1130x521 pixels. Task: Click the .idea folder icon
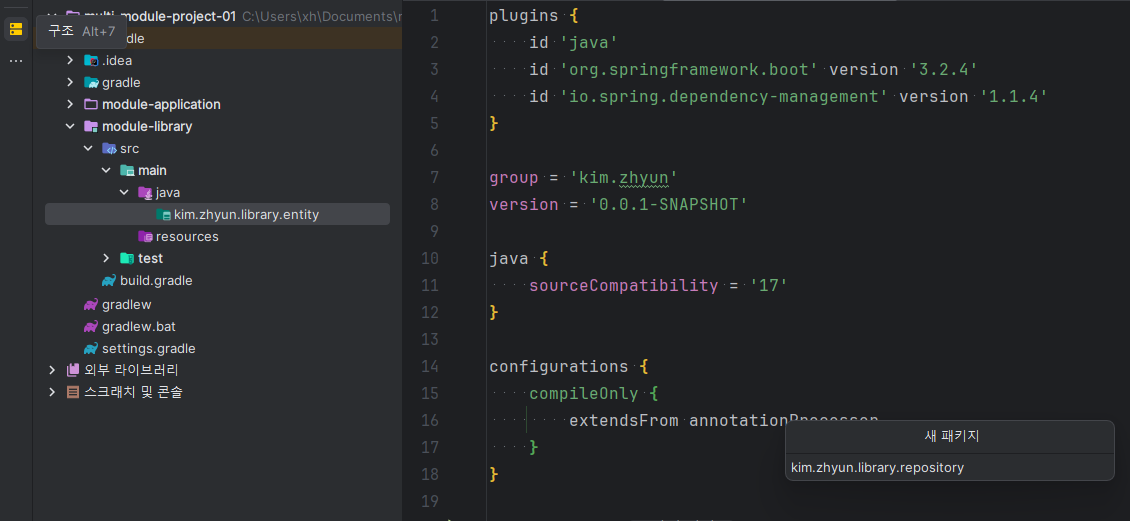coord(91,61)
